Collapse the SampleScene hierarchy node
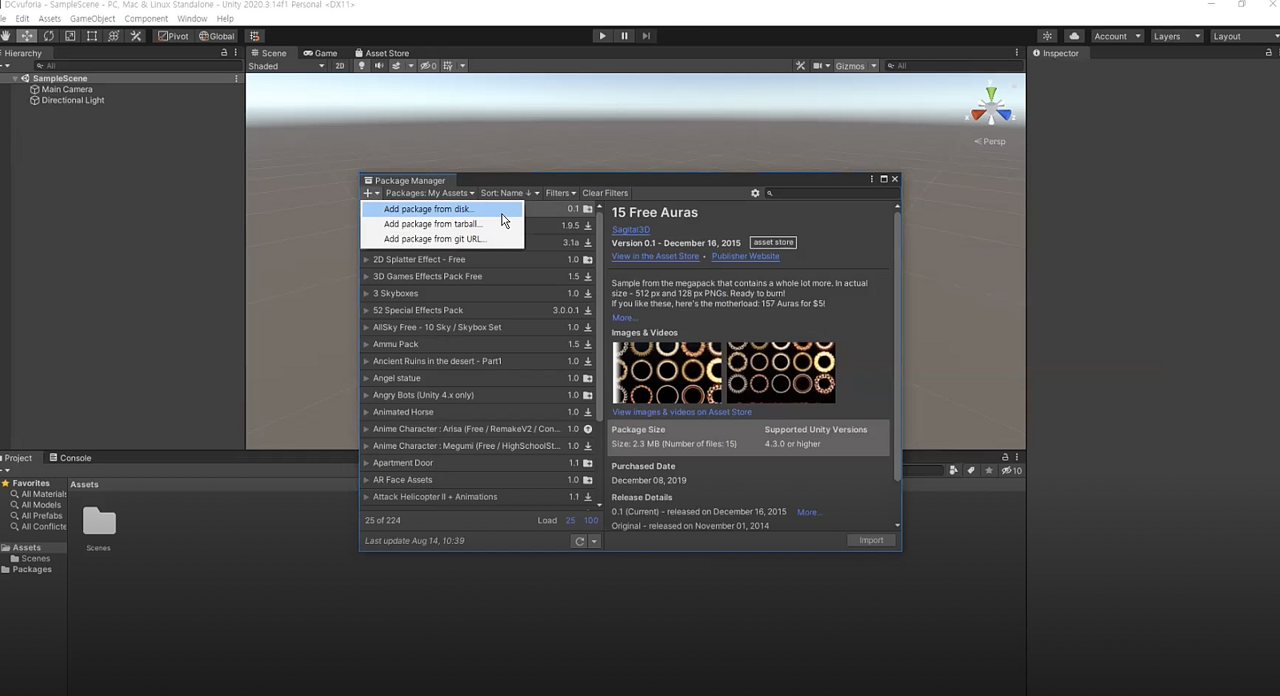The image size is (1280, 696). 15,78
